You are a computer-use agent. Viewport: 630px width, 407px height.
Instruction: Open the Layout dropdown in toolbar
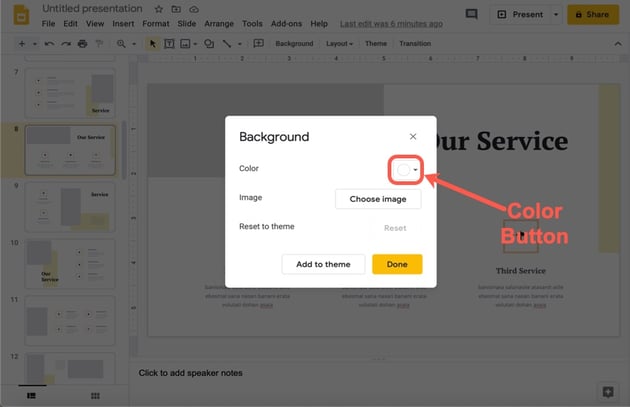[339, 44]
